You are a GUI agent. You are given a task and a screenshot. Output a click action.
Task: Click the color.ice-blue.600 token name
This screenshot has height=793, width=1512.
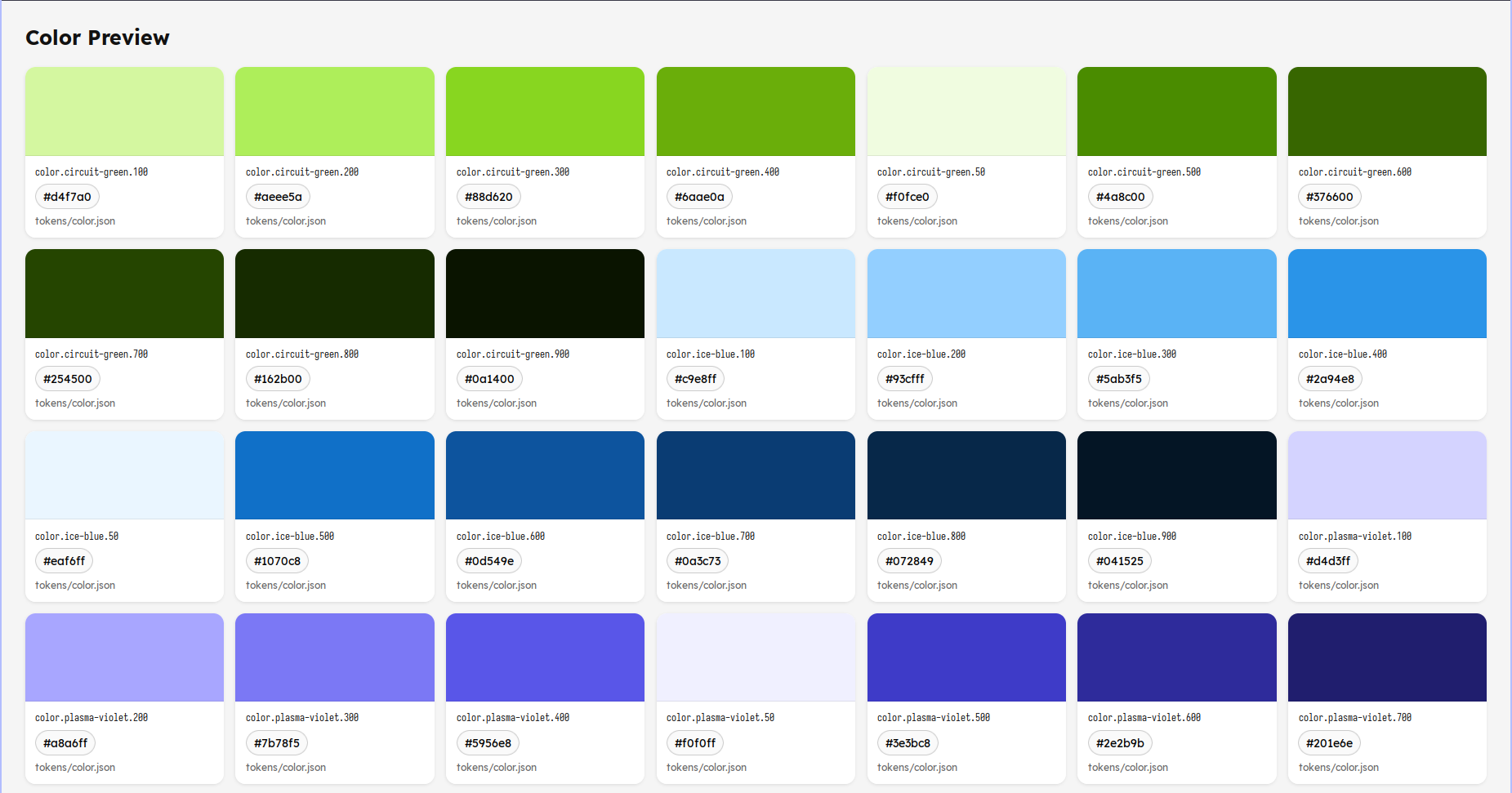coord(501,537)
